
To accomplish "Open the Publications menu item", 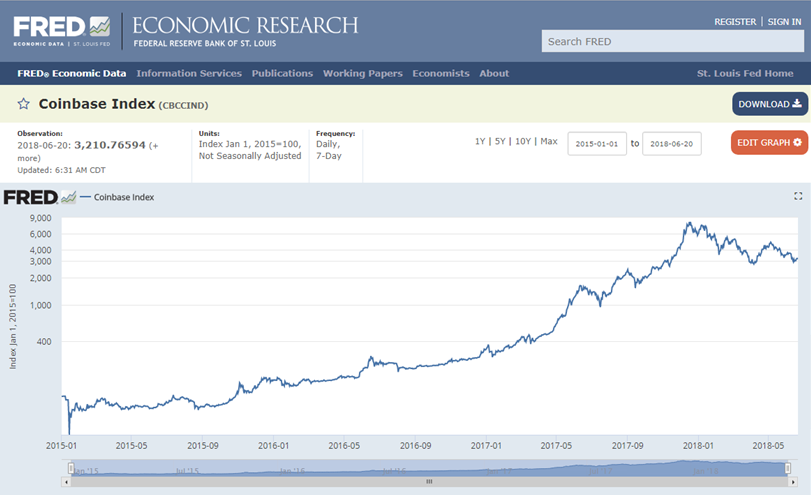I will [x=282, y=73].
